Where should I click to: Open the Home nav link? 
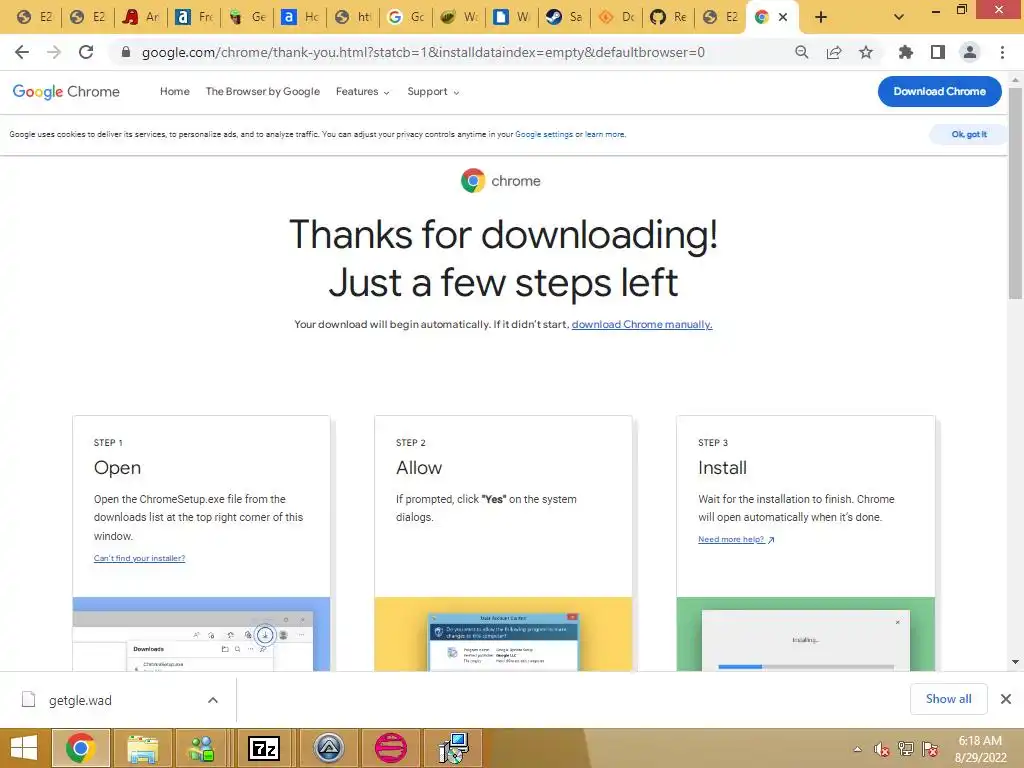[x=174, y=91]
